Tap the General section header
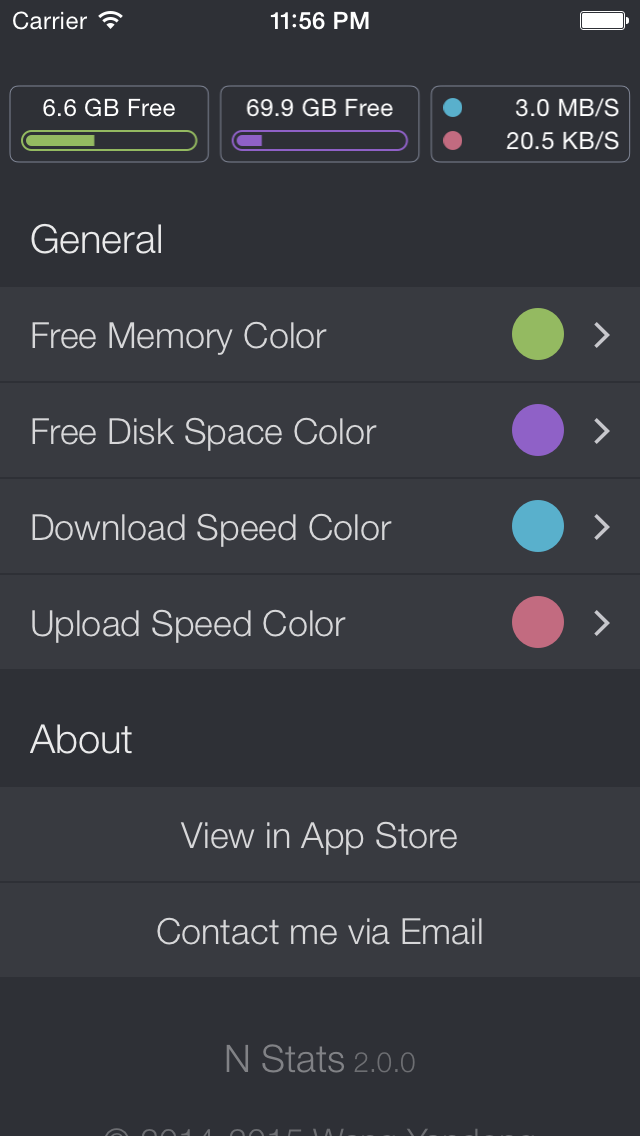Image resolution: width=640 pixels, height=1136 pixels. click(96, 239)
